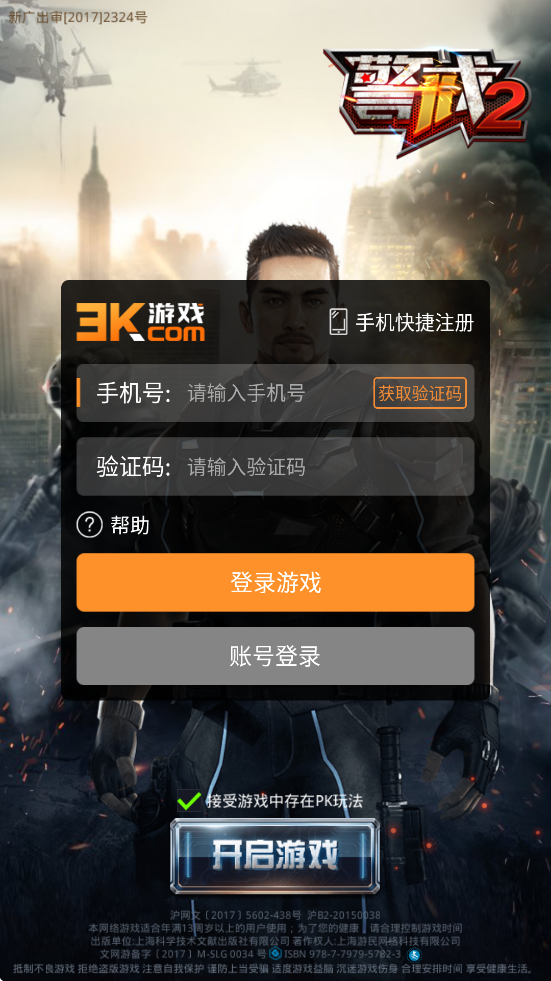Click the 手机号 field label
Screen dimensions: 551x981
[x=134, y=393]
